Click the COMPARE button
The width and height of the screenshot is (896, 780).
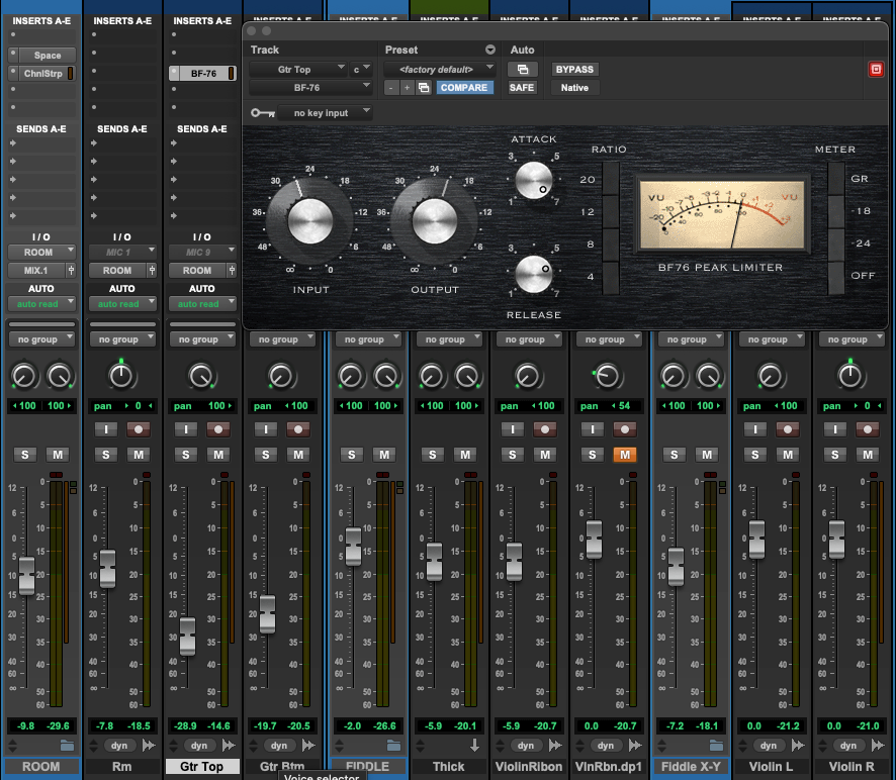(464, 87)
